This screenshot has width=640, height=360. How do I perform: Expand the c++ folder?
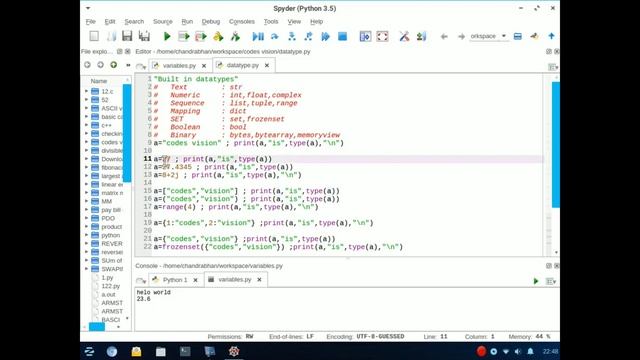click(87, 125)
